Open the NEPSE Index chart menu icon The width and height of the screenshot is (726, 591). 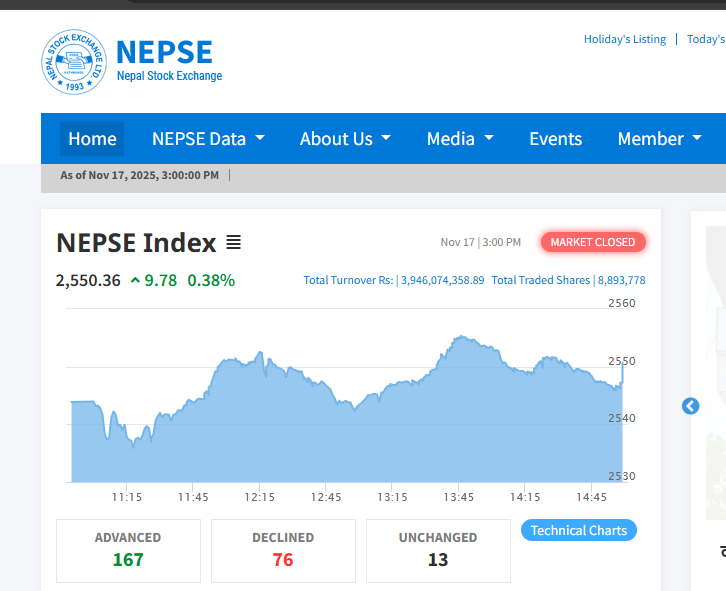[233, 243]
